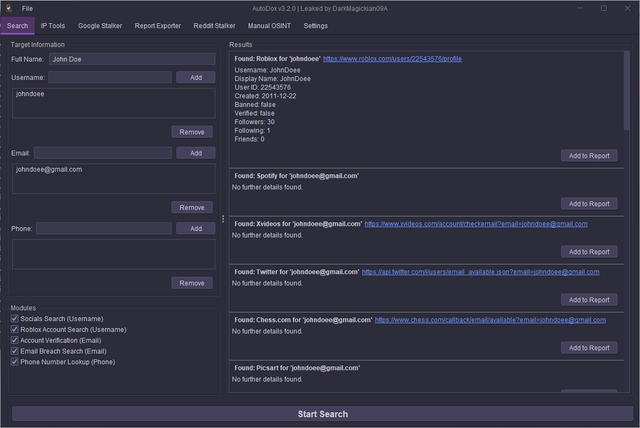Maximize the AutoDox window
The image size is (640, 428).
coord(604,8)
